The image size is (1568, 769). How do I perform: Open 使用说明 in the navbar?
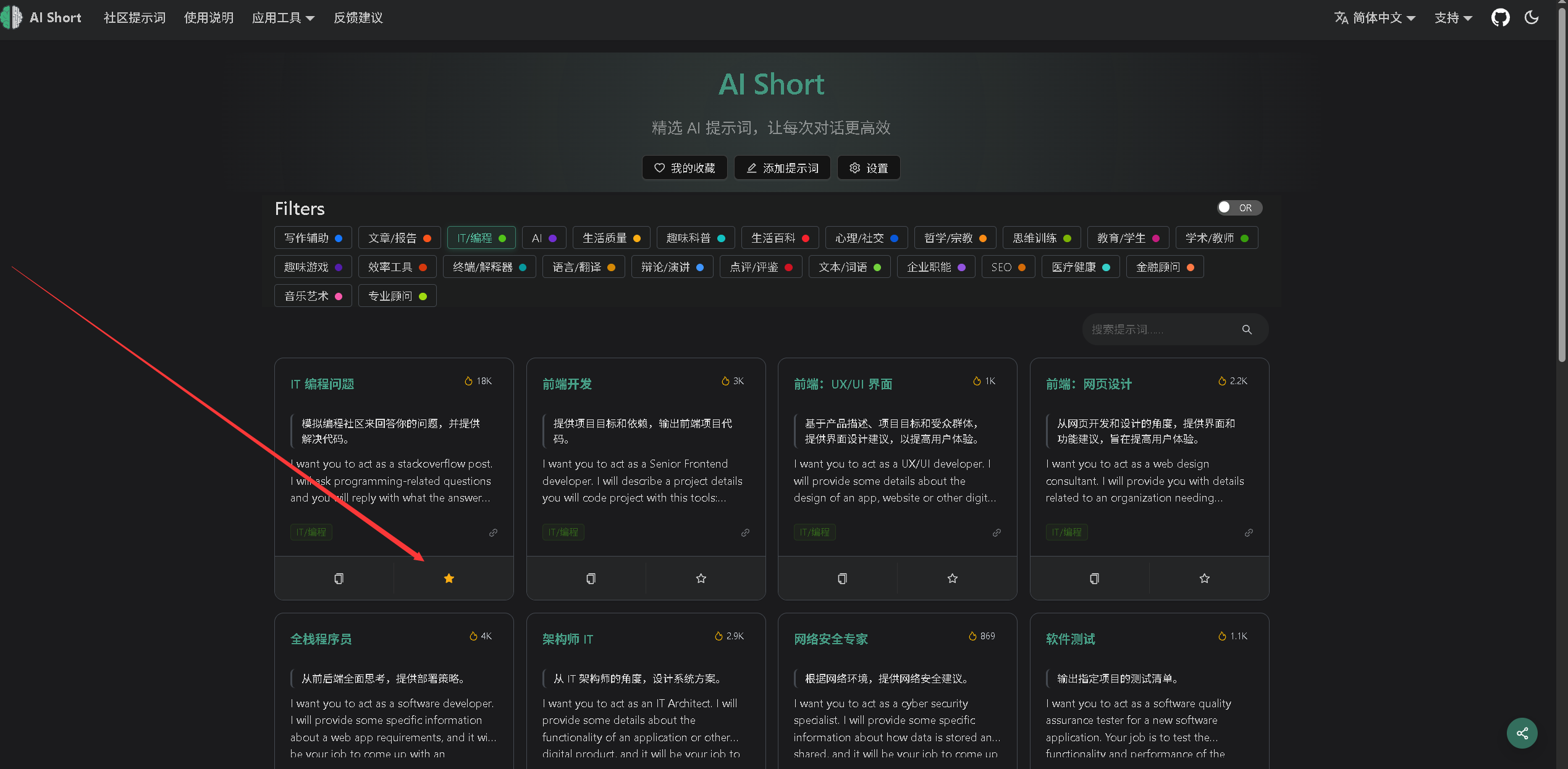point(209,18)
